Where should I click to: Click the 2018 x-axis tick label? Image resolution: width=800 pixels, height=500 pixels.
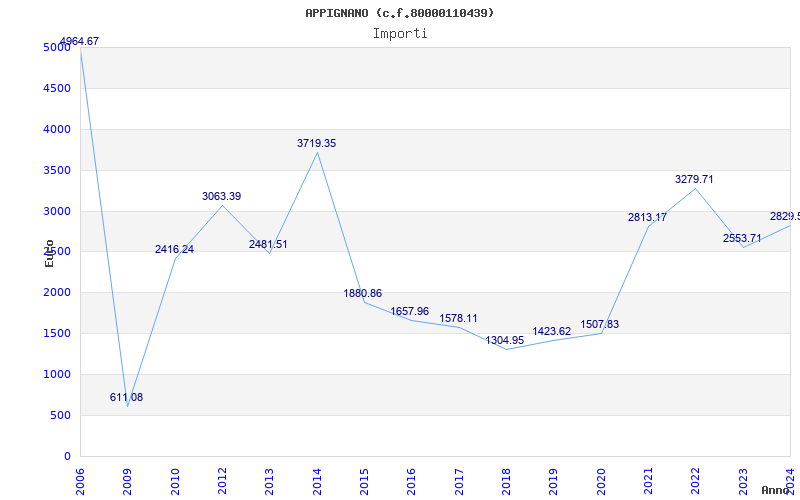click(506, 482)
